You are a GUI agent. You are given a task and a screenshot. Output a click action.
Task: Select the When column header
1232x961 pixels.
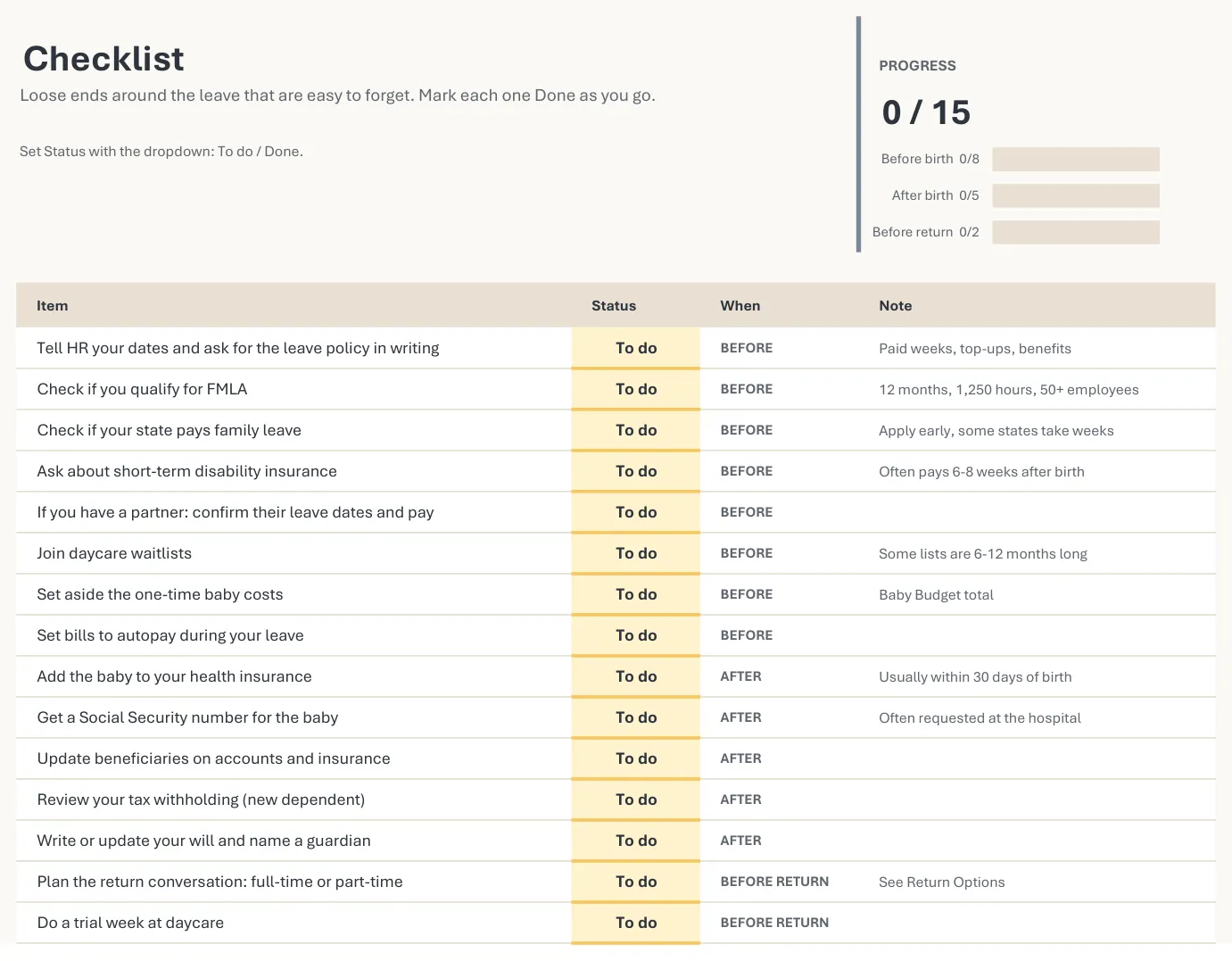point(740,306)
